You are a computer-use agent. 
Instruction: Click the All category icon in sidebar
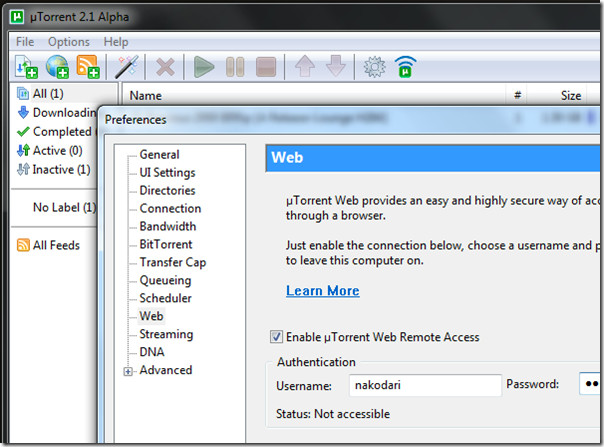coord(23,93)
